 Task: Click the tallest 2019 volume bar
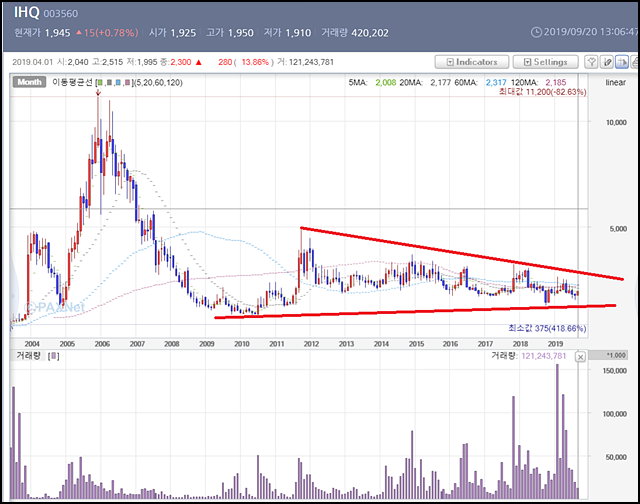[557, 431]
